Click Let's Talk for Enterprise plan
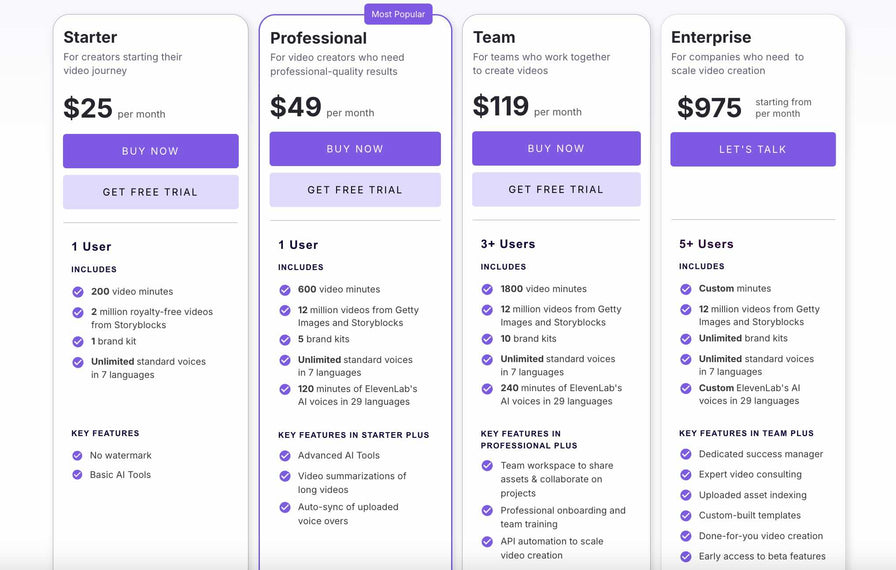The width and height of the screenshot is (896, 570). pos(753,149)
